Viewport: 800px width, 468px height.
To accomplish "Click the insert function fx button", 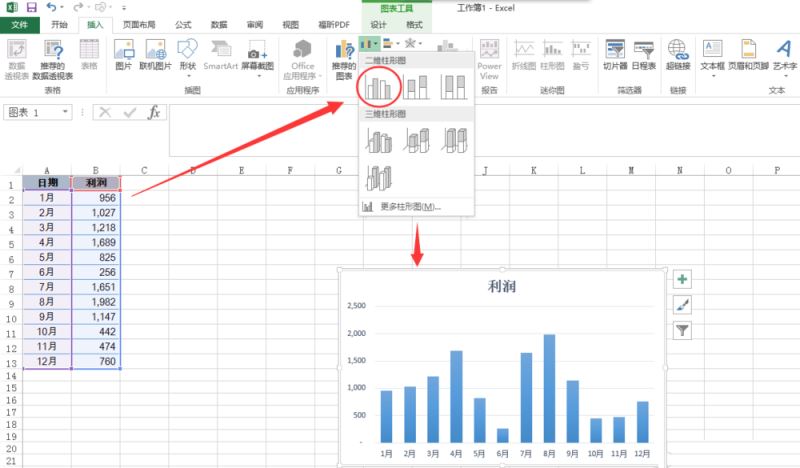I will pyautogui.click(x=154, y=112).
